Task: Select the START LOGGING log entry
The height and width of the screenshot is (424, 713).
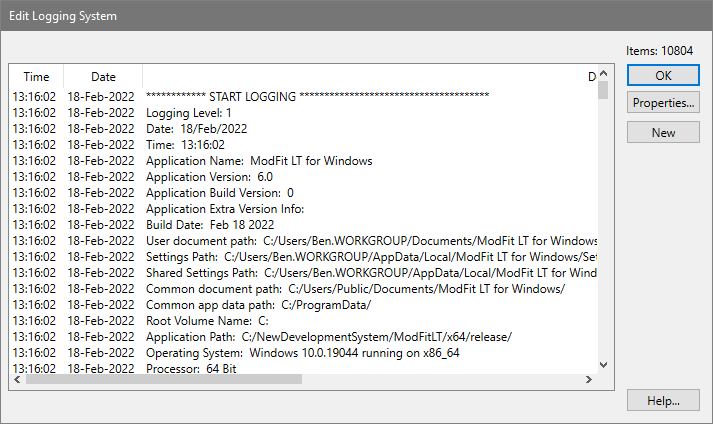Action: click(317, 96)
